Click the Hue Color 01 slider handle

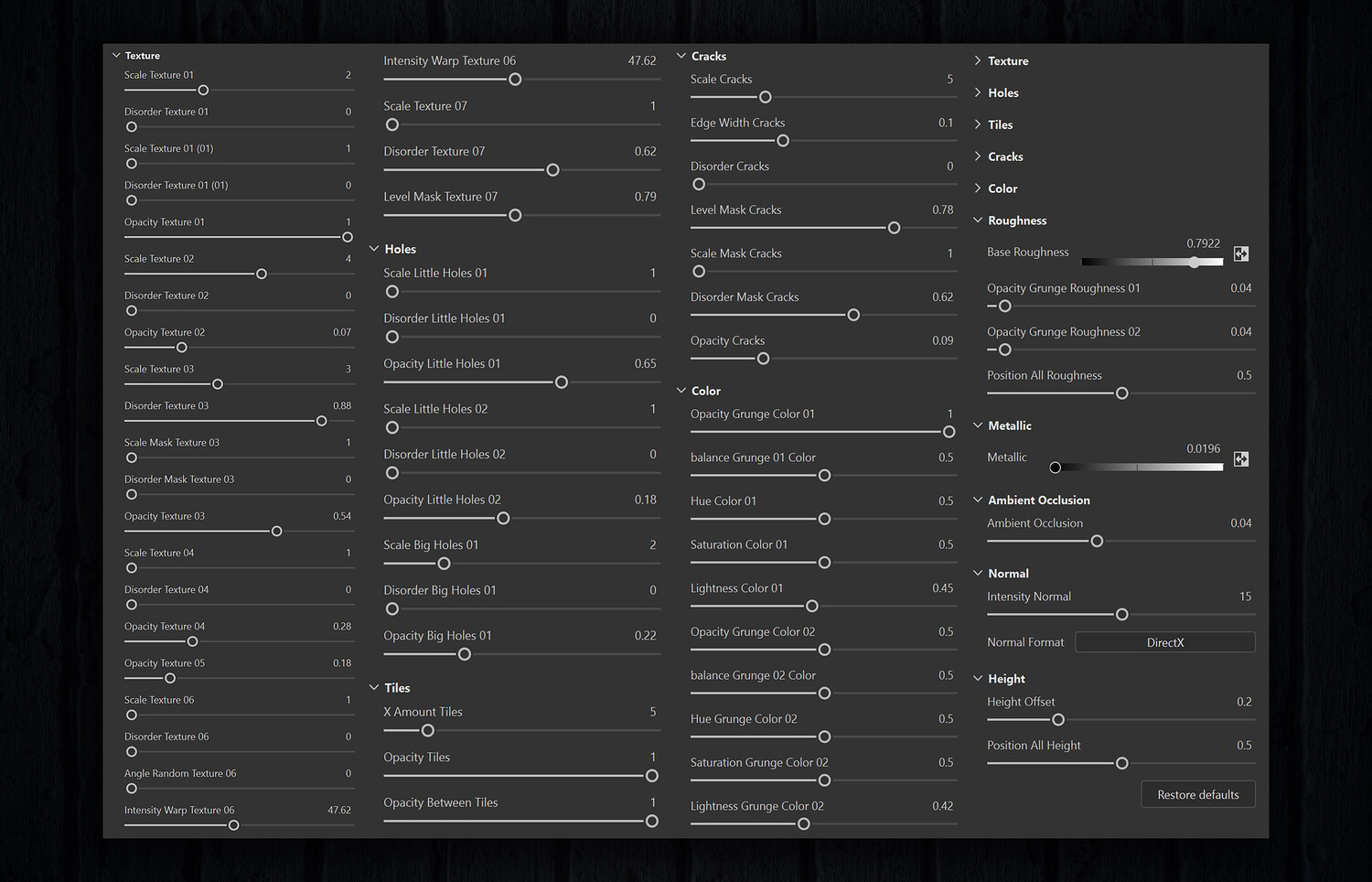(x=824, y=520)
